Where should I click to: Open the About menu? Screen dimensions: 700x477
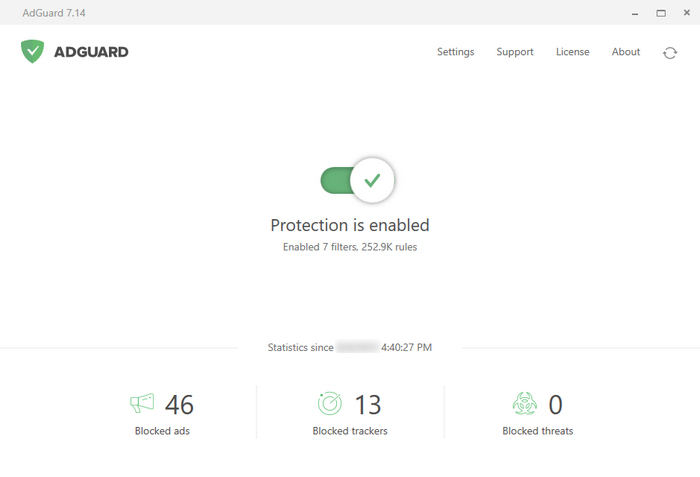(625, 52)
